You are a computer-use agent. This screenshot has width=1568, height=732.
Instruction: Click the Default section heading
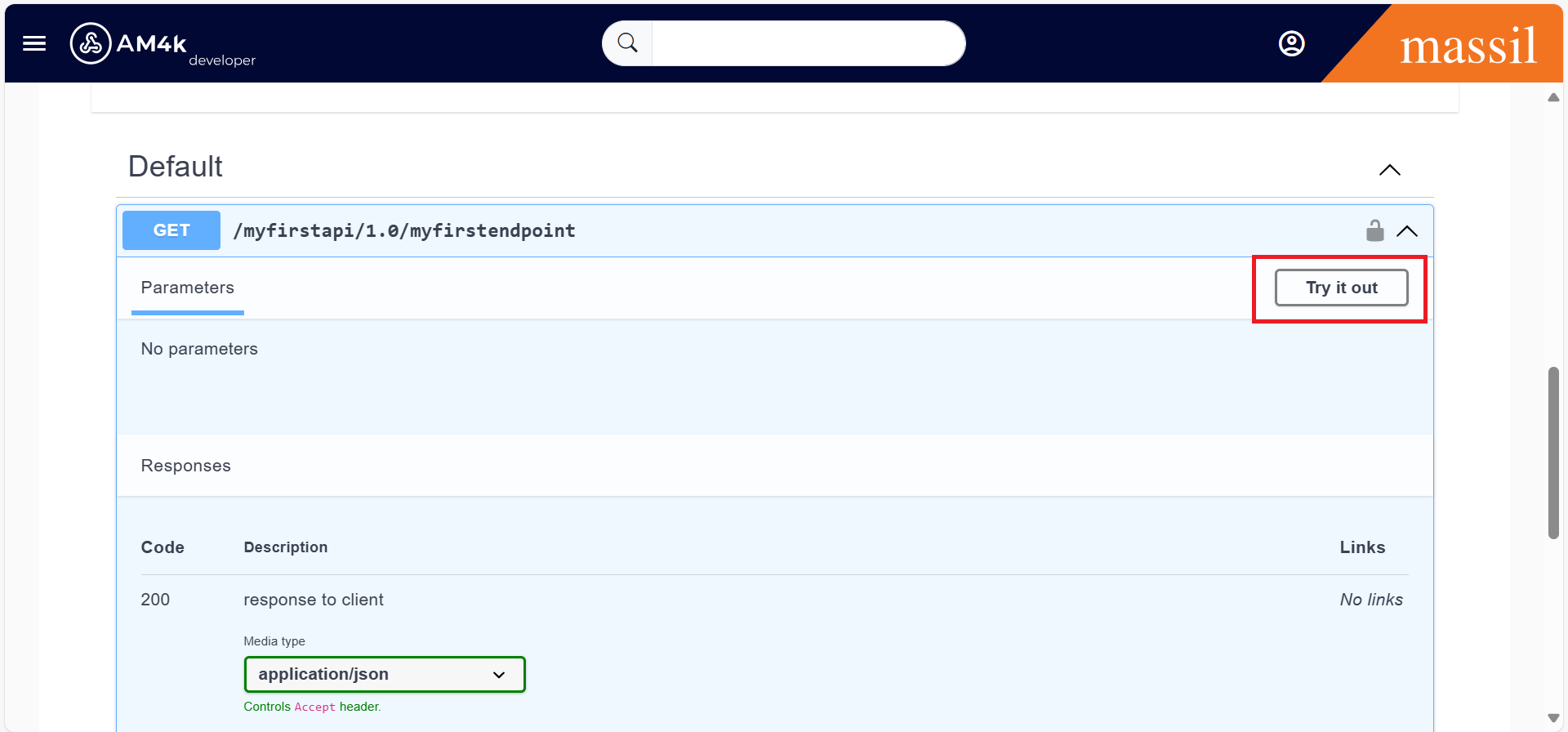click(176, 167)
